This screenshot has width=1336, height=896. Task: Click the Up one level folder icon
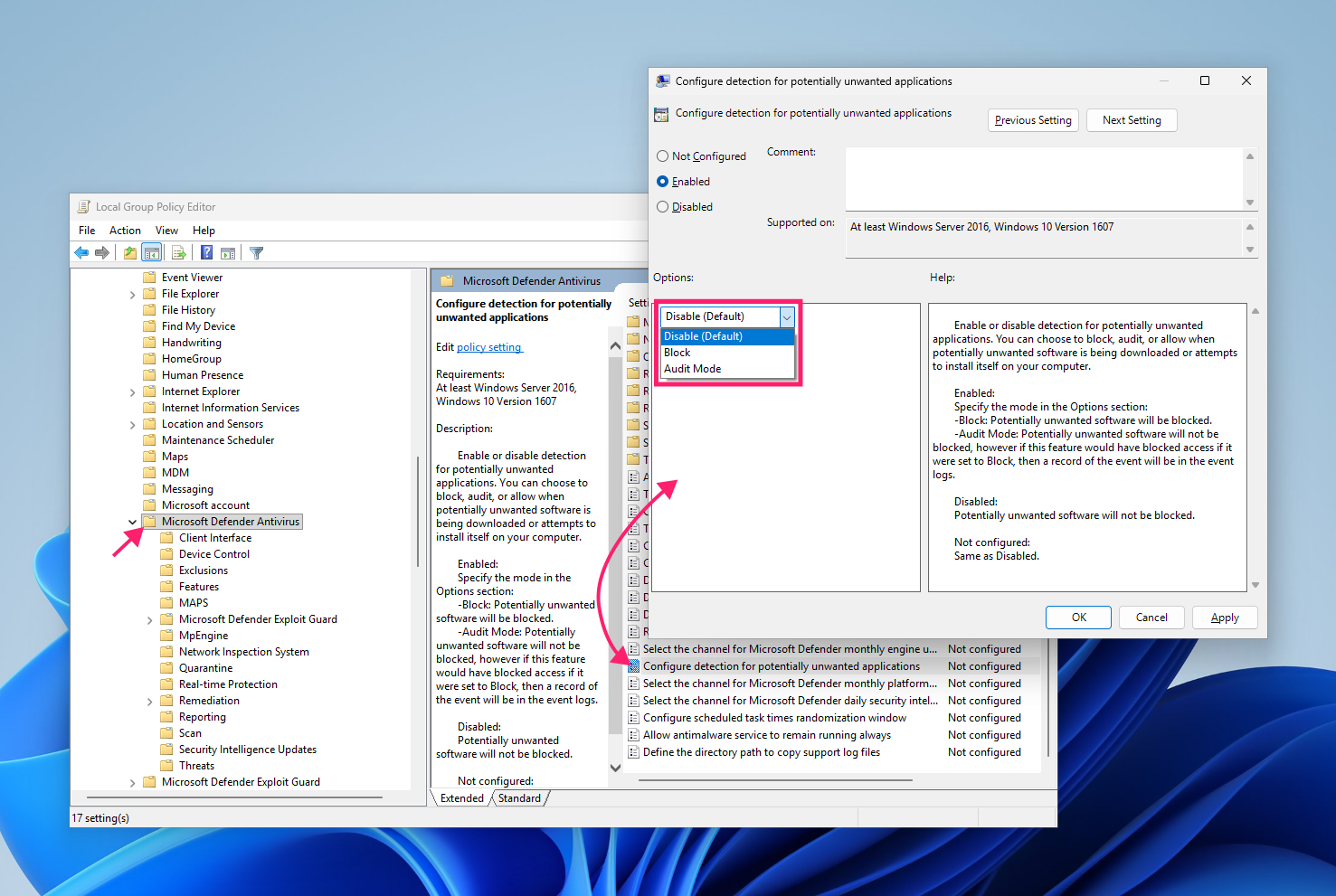130,253
